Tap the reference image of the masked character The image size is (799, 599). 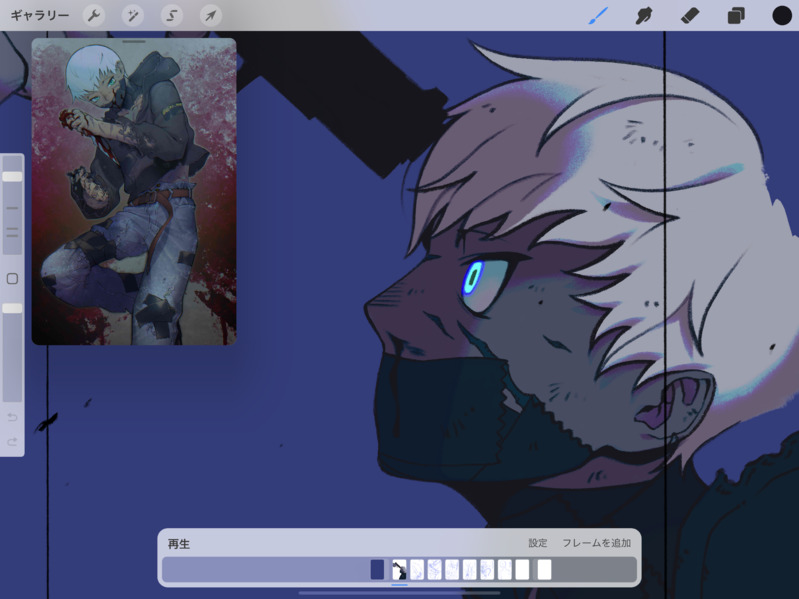tap(134, 194)
